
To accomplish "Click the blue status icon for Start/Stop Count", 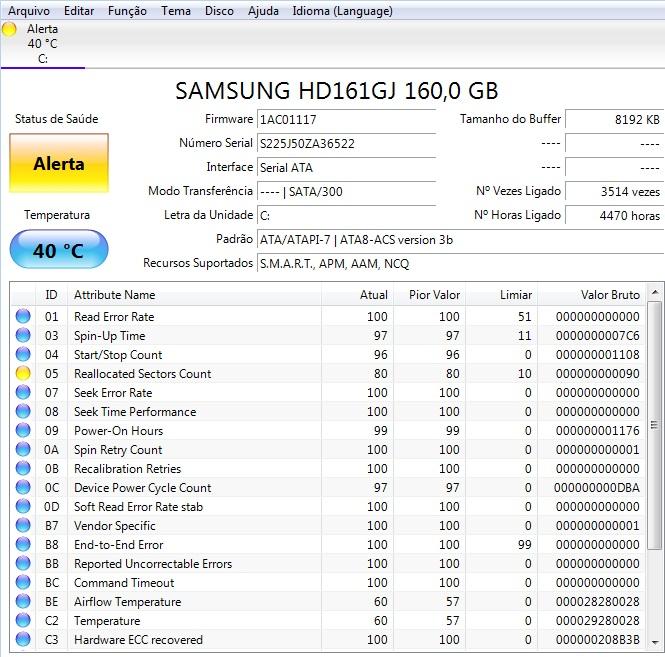I will pyautogui.click(x=23, y=355).
